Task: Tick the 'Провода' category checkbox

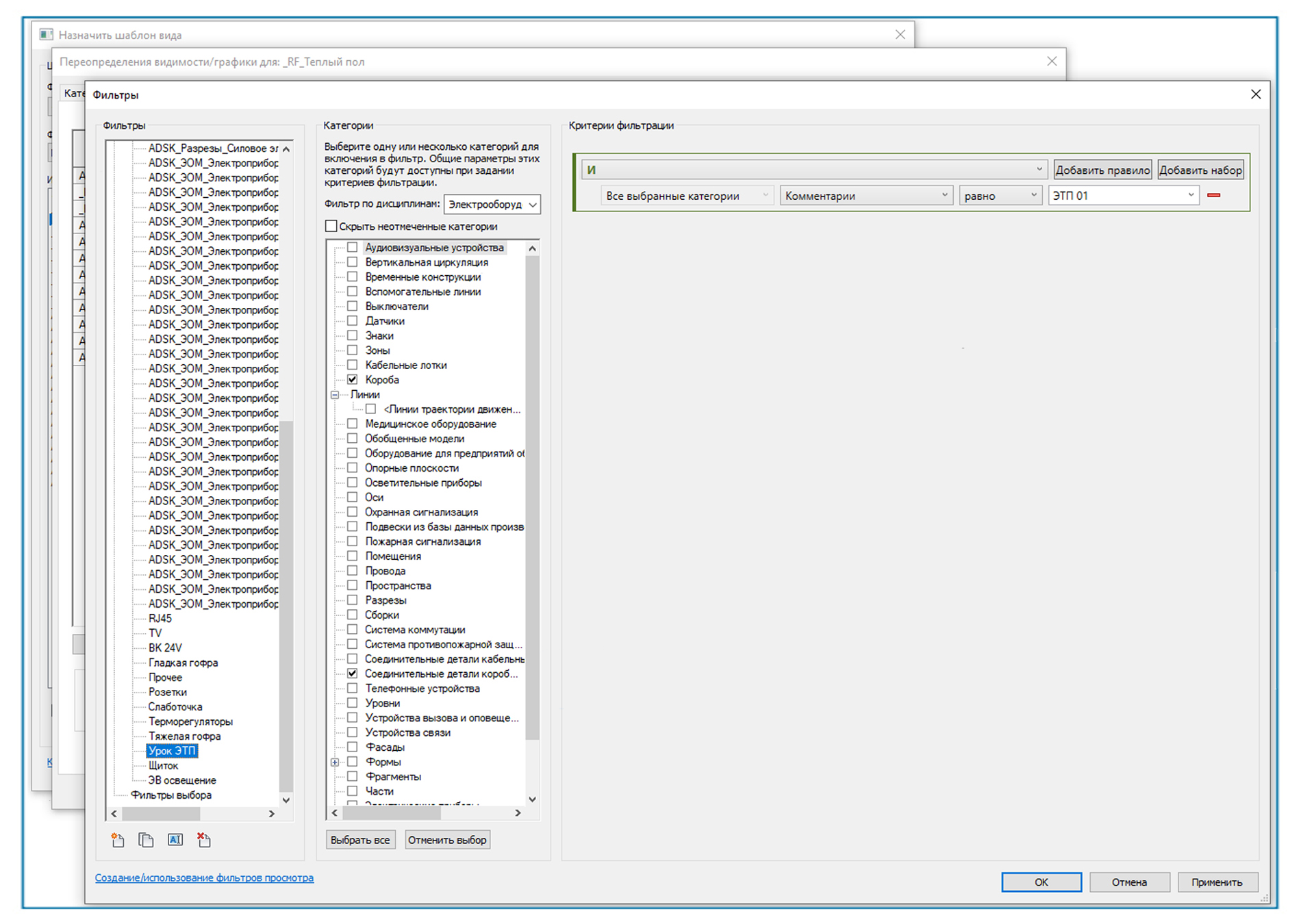Action: click(x=352, y=571)
